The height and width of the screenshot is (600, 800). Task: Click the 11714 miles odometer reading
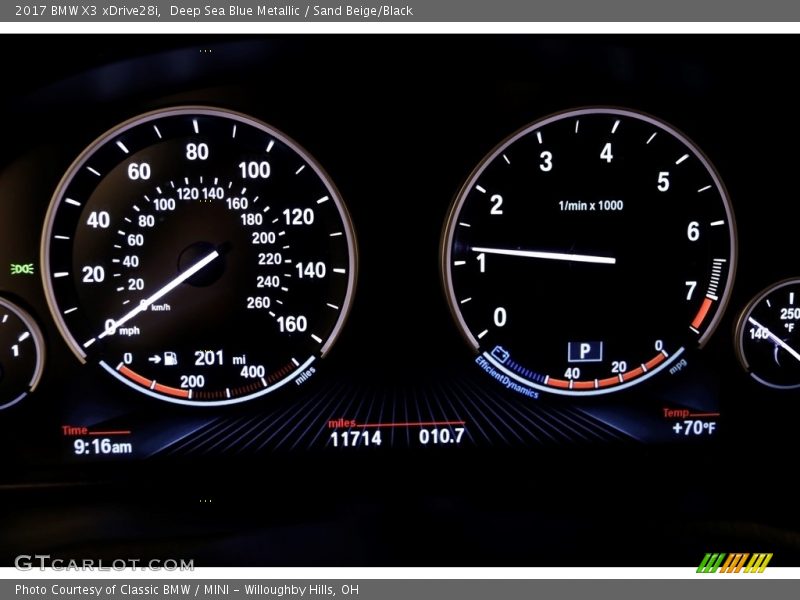[x=355, y=438]
